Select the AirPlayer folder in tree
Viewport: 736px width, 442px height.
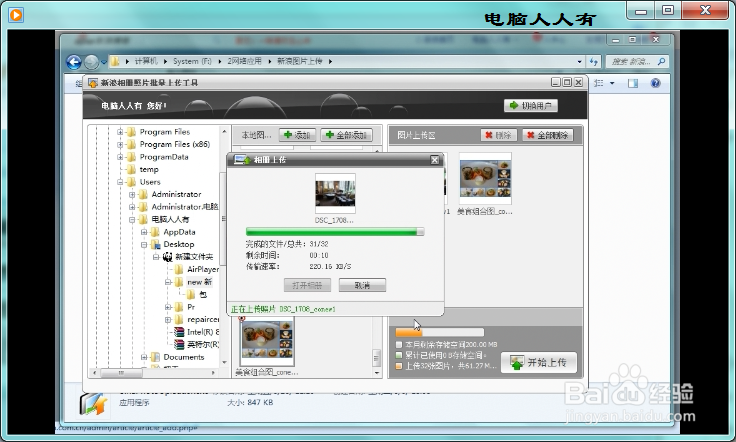point(203,269)
